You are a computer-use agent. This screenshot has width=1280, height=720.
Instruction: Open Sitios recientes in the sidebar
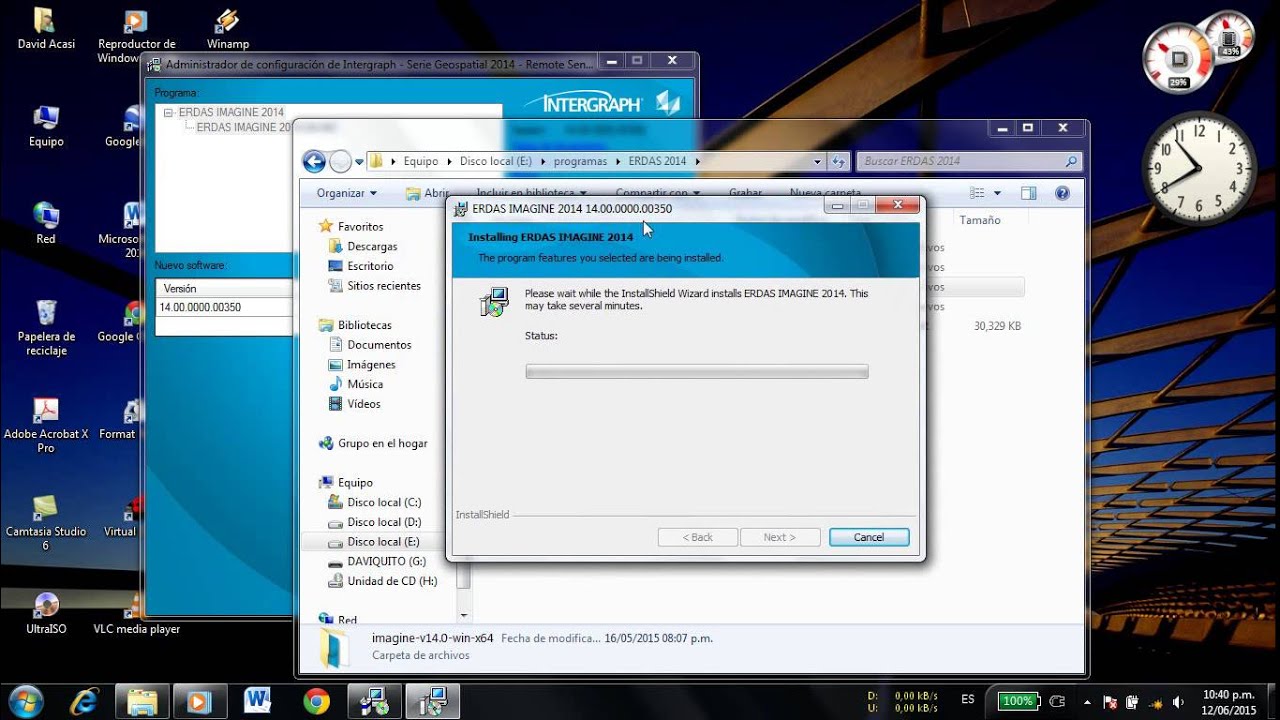pyautogui.click(x=384, y=286)
